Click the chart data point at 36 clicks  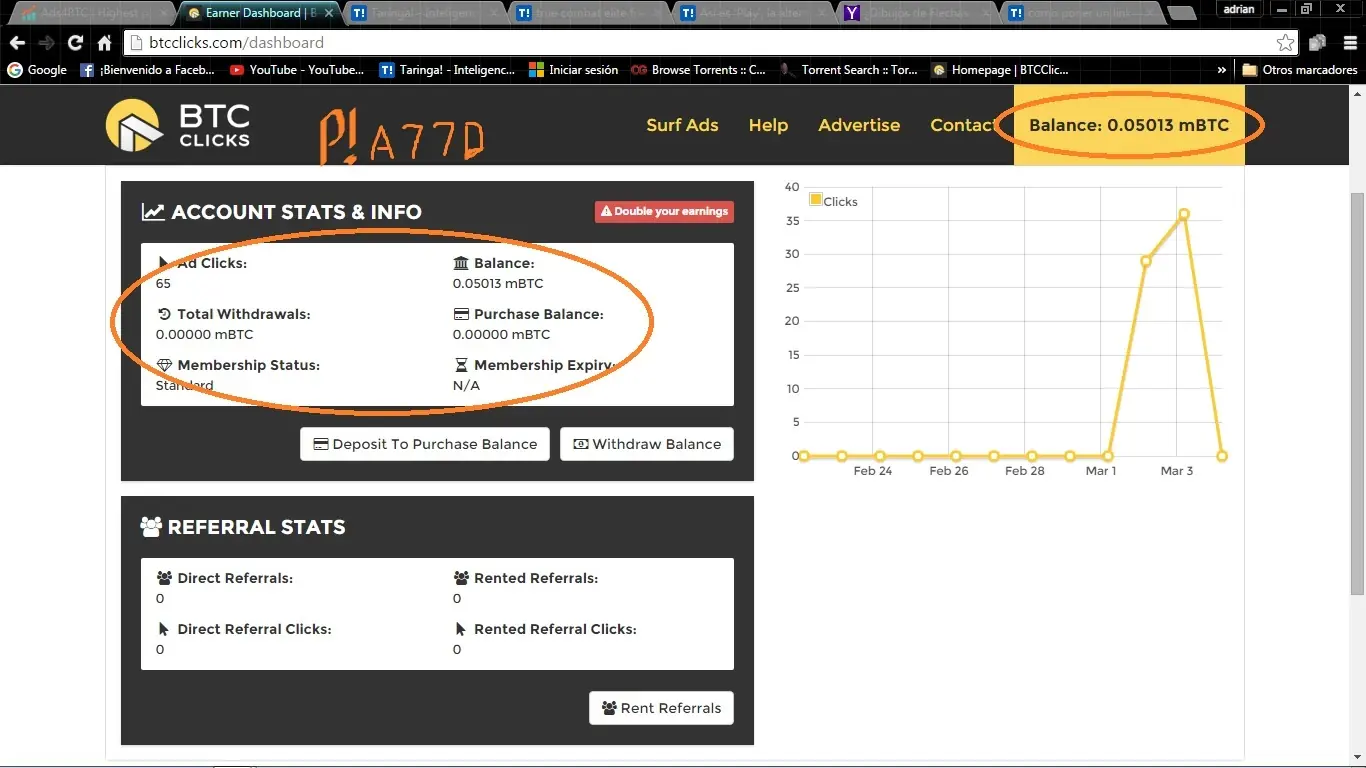1184,214
